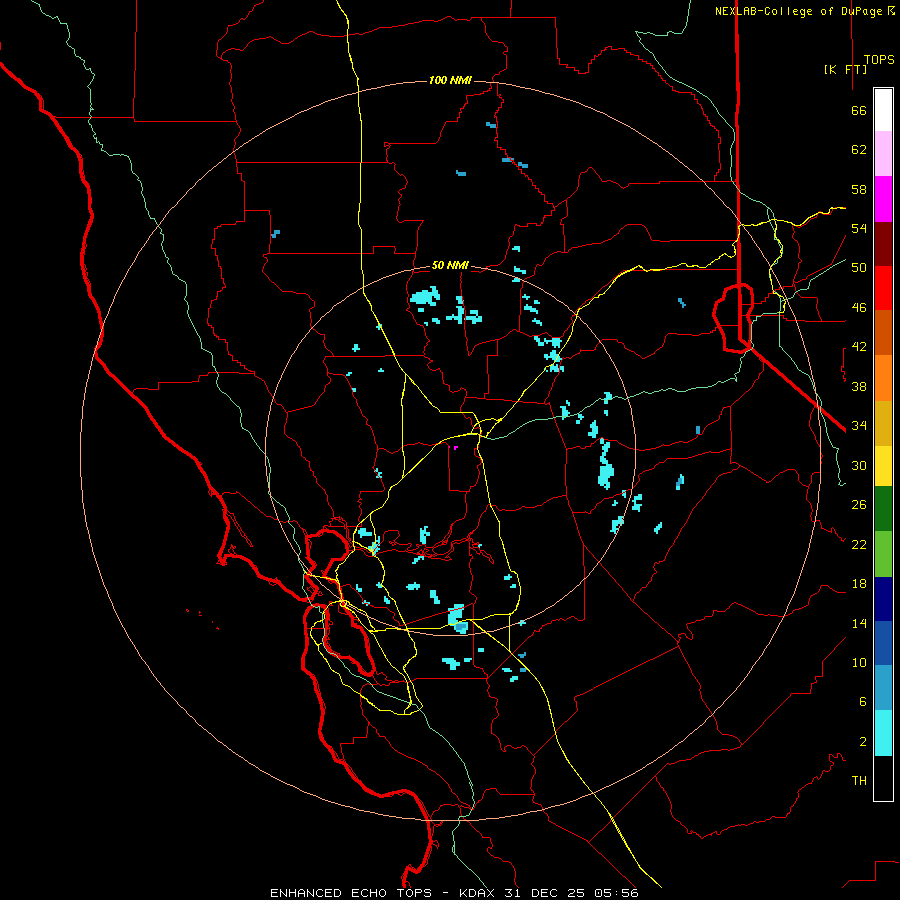Click the legend value "34"

859,426
